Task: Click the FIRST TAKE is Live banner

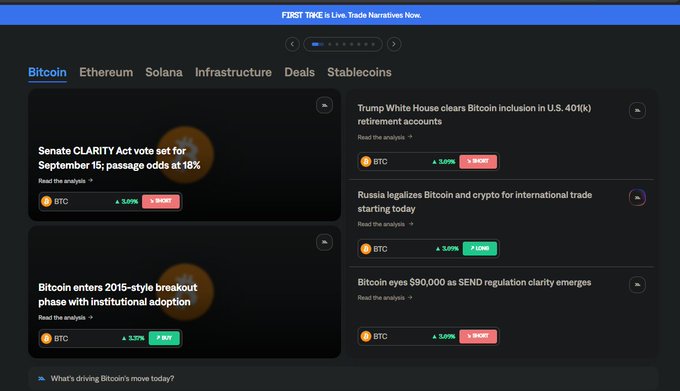Action: (340, 15)
